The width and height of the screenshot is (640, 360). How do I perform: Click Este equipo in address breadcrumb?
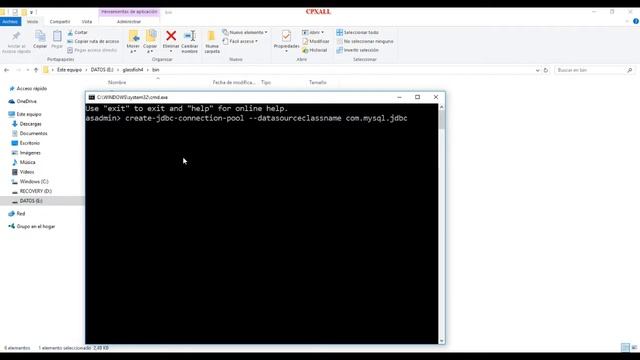click(x=69, y=70)
